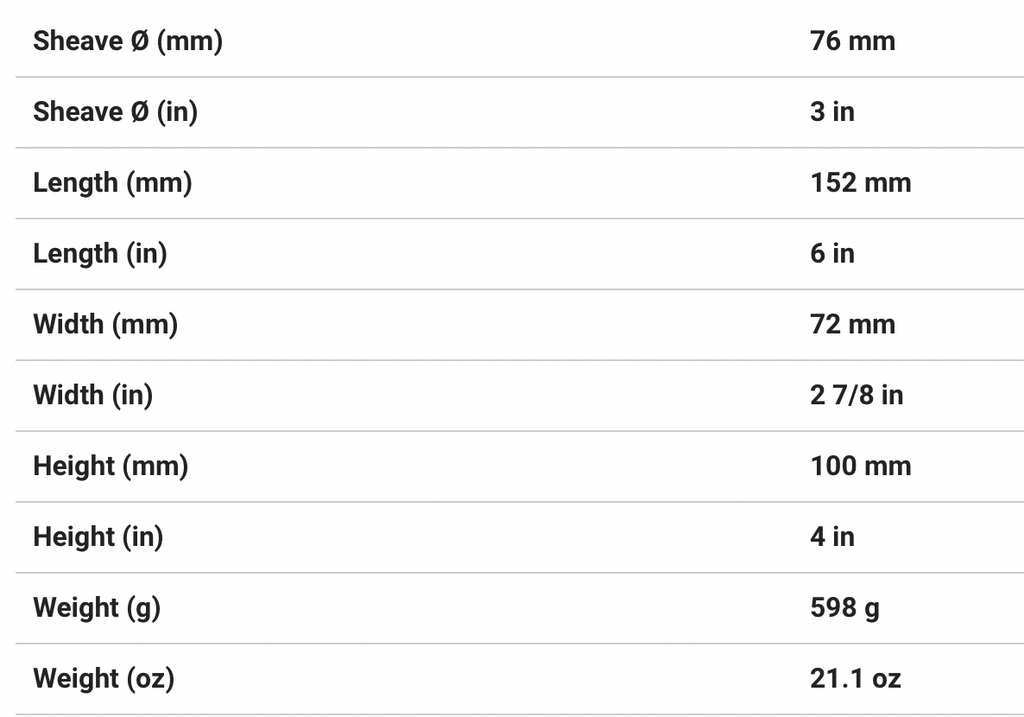Select the 6 in length value
Viewport: 1024px width, 717px height.
click(832, 254)
